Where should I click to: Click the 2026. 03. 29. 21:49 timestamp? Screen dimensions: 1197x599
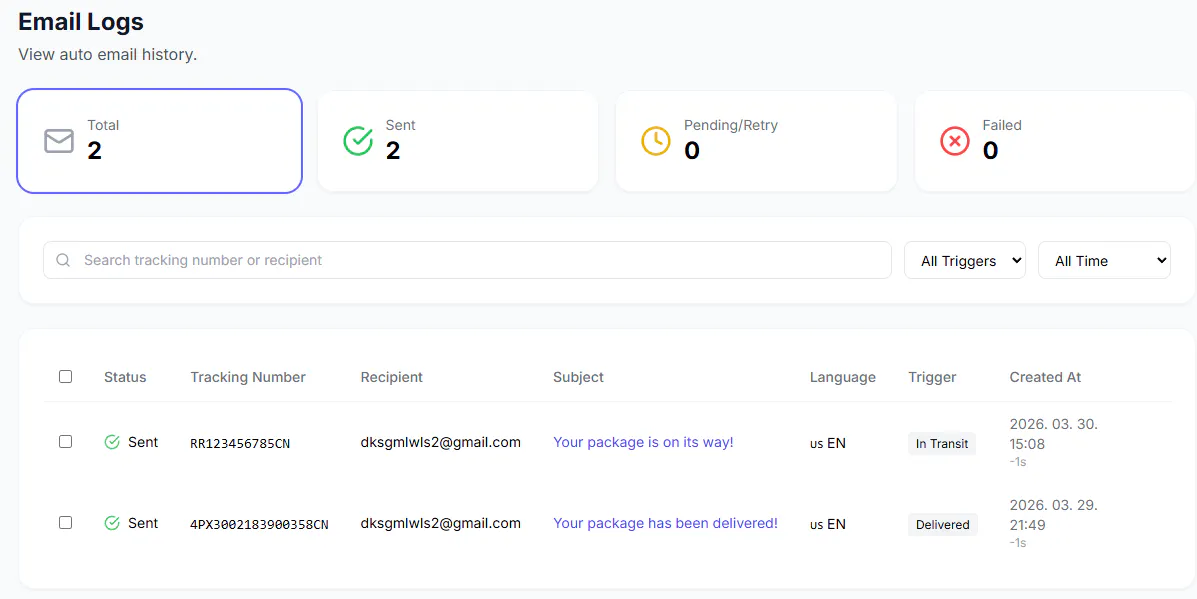[x=1053, y=514]
